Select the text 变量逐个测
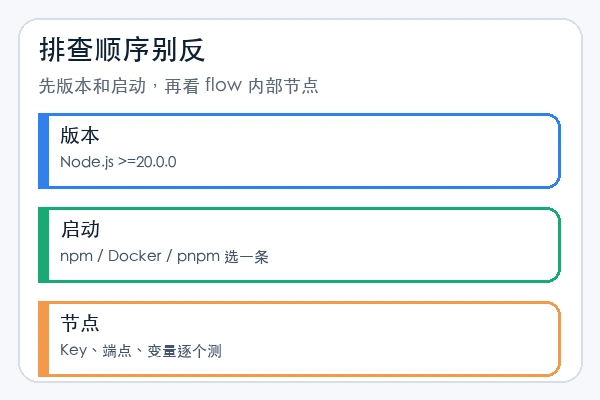 184,351
